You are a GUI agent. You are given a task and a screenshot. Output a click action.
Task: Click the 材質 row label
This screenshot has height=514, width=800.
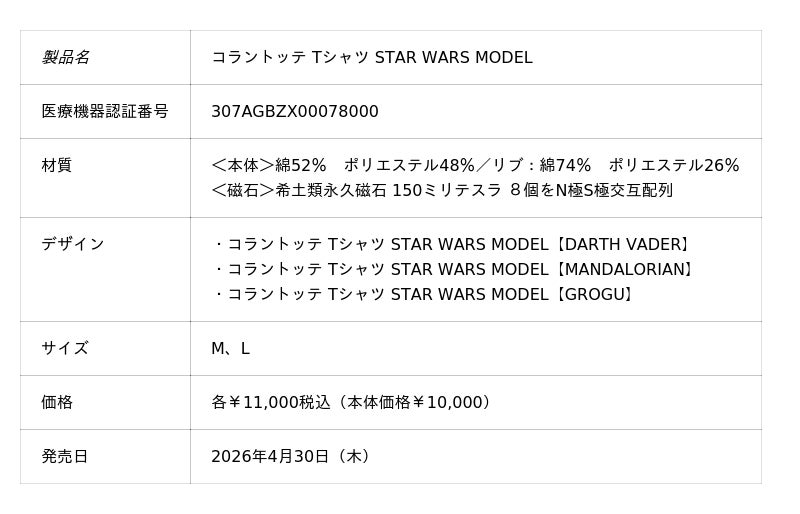(56, 165)
